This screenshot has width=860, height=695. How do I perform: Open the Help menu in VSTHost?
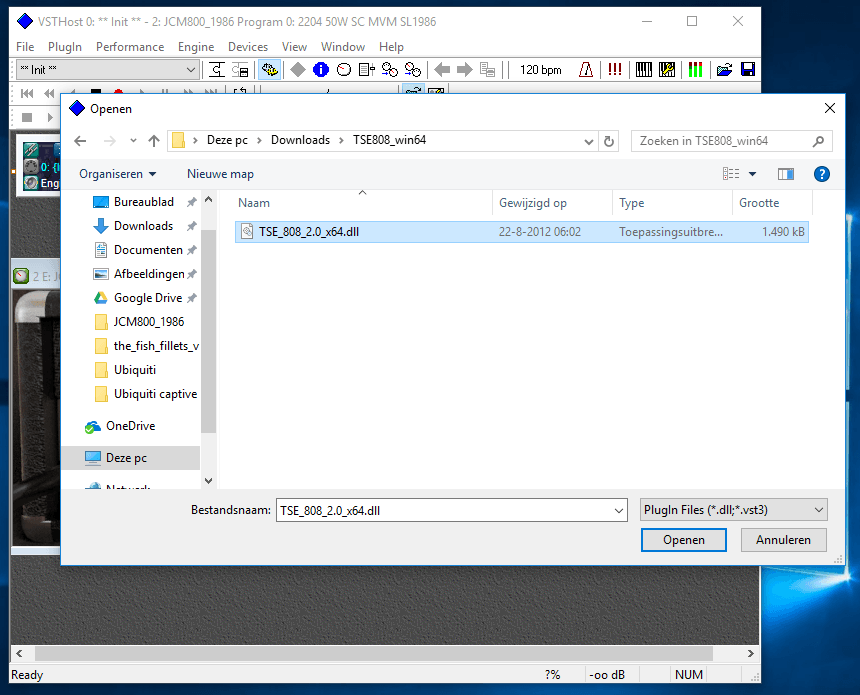click(391, 47)
